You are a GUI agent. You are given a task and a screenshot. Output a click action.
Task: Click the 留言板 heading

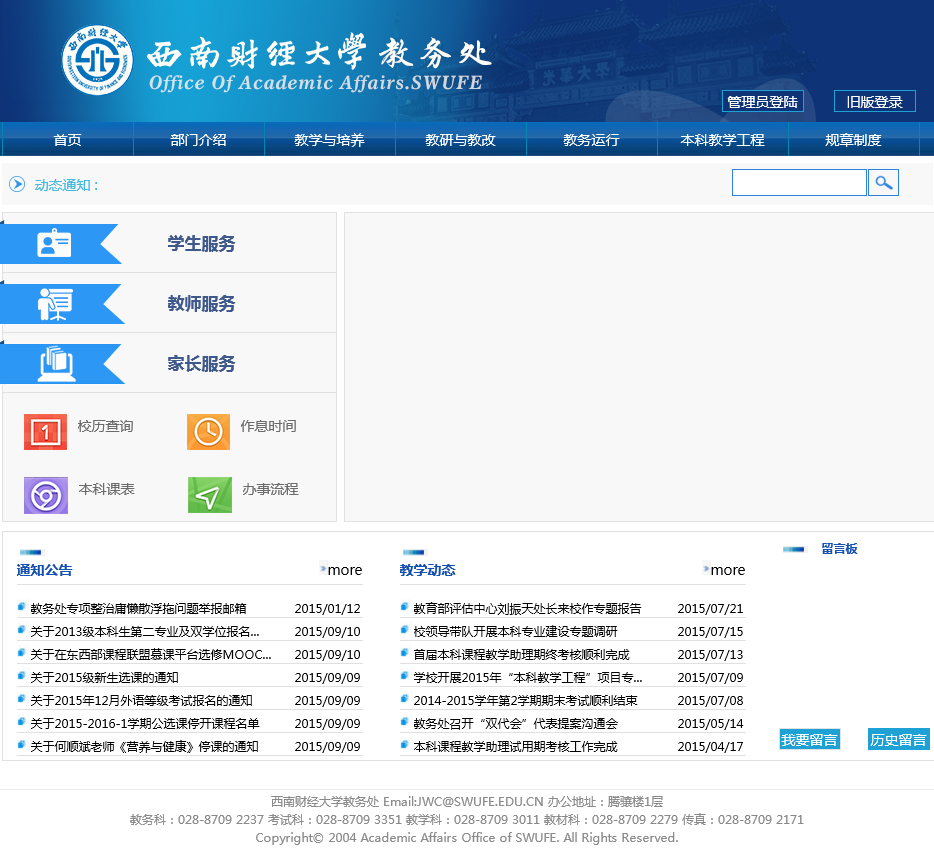pos(839,549)
